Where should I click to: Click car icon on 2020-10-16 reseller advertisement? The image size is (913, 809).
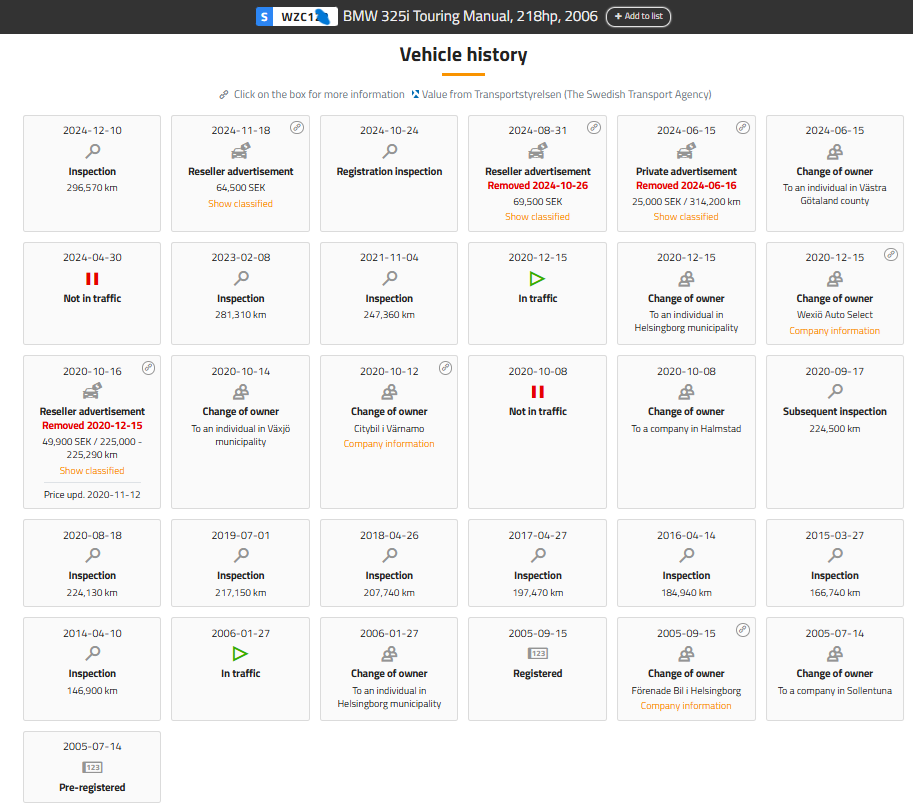[92, 391]
